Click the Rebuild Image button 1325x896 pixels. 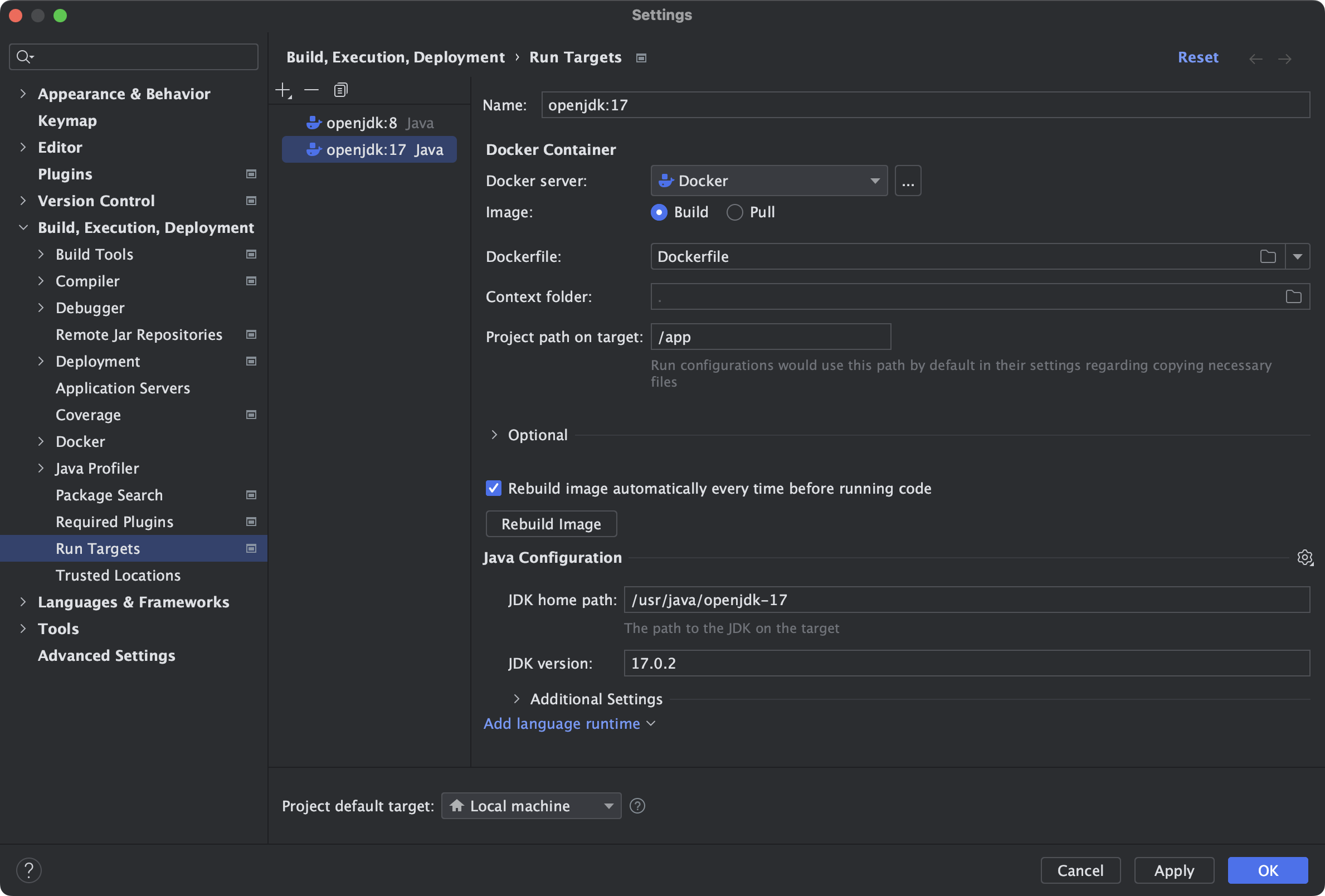(x=551, y=524)
